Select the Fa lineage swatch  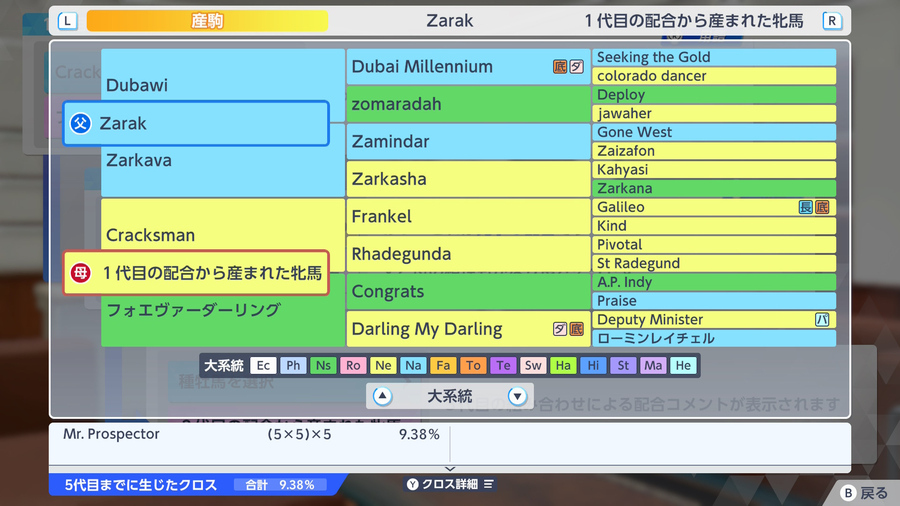[x=443, y=365]
